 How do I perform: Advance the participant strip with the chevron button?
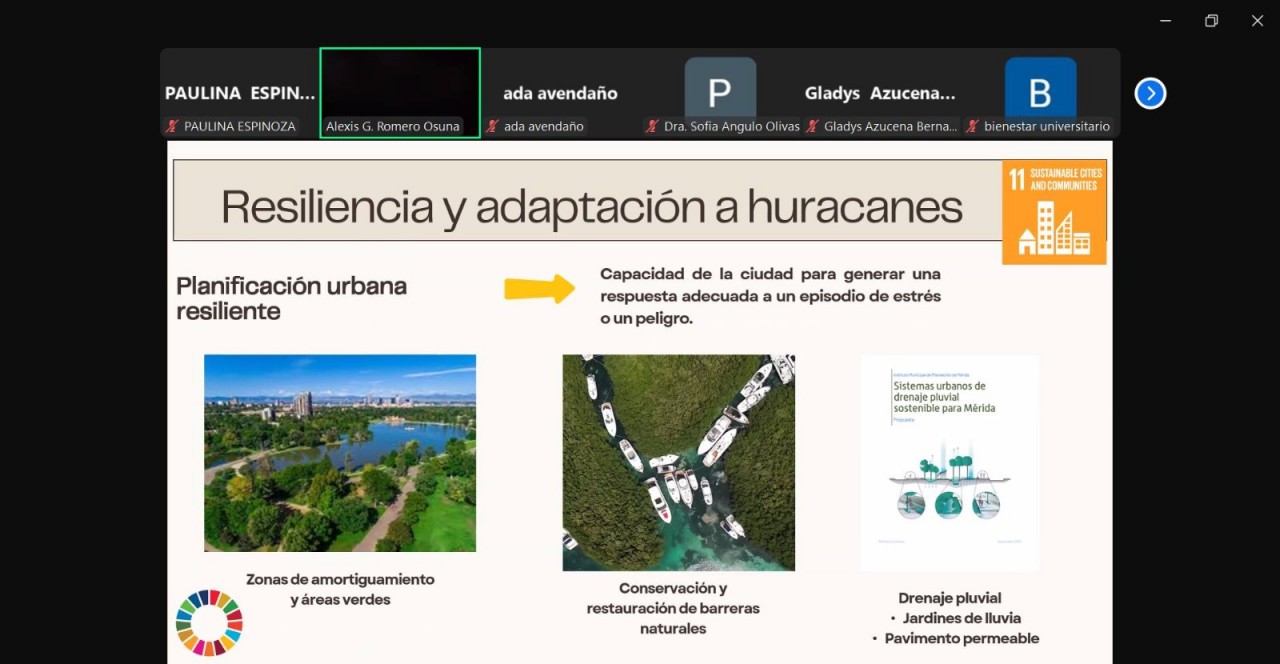(x=1150, y=93)
